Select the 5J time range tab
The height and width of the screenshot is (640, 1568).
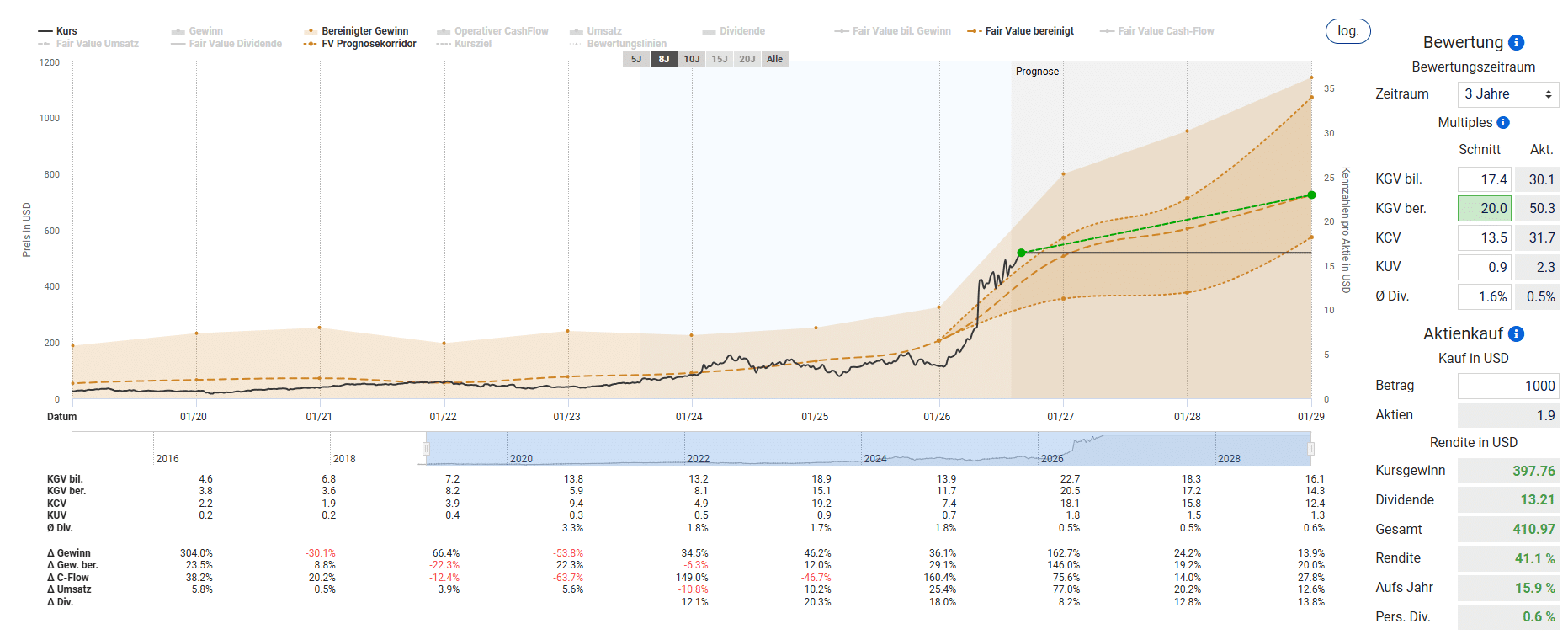coord(636,59)
